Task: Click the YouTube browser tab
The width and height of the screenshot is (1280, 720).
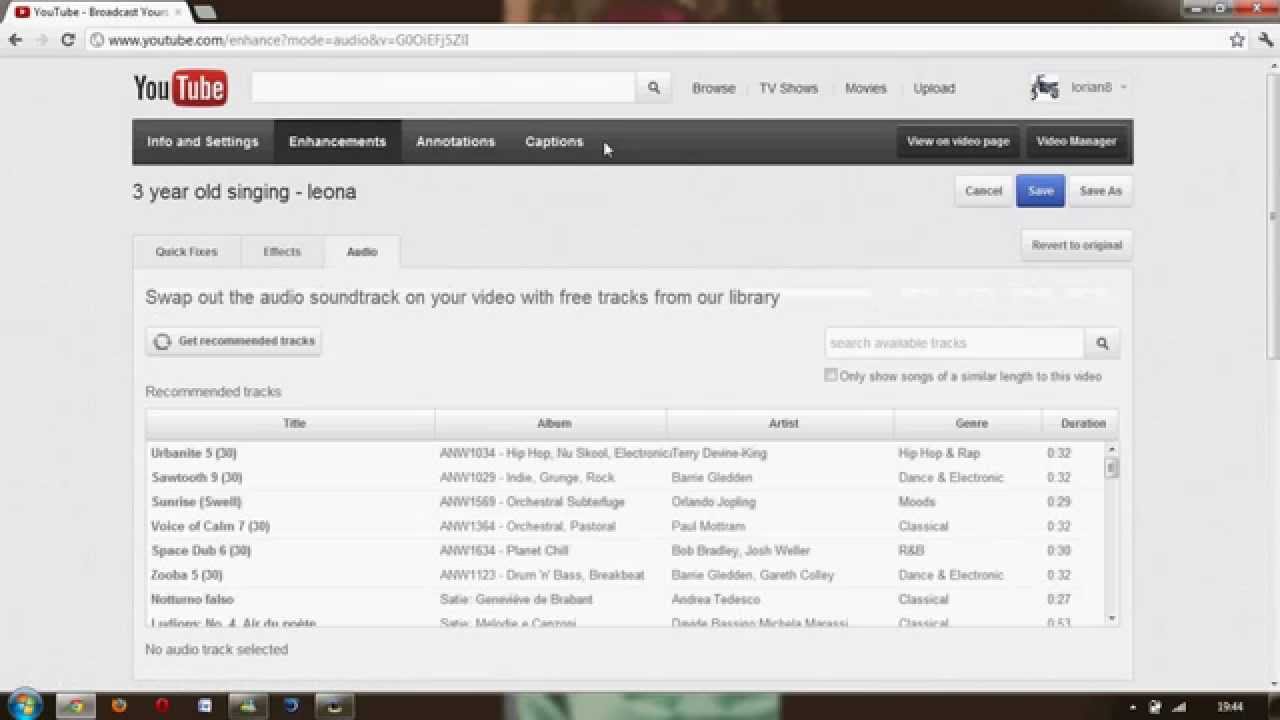Action: 97,12
